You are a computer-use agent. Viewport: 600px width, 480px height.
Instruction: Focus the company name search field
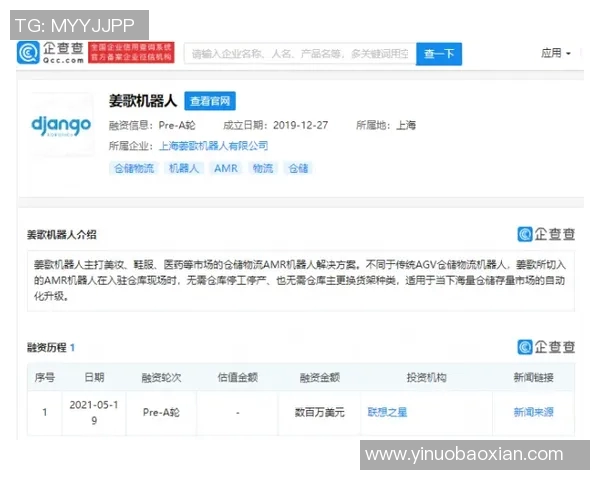point(300,54)
